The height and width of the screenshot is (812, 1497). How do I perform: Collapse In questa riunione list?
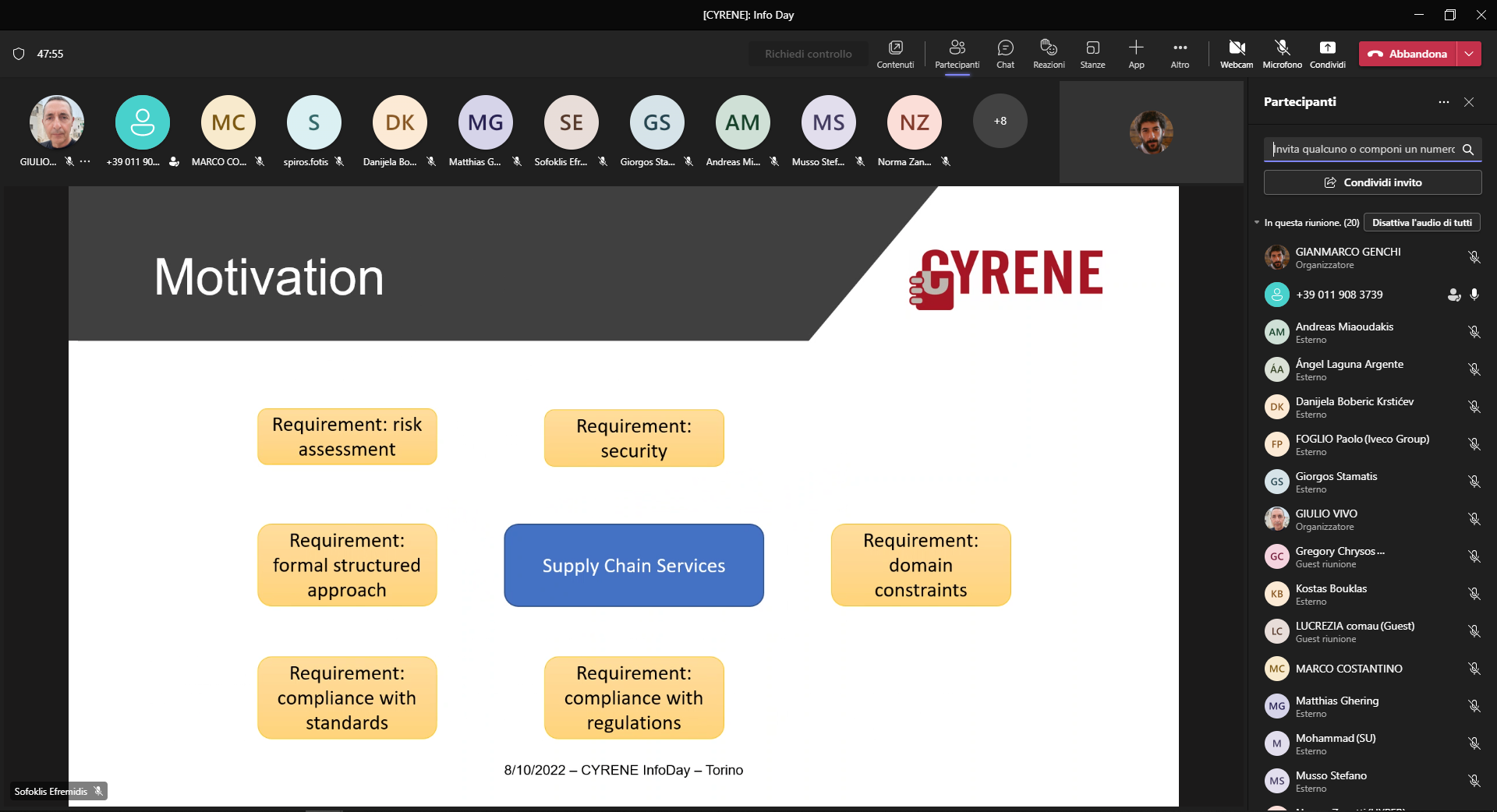click(x=1257, y=223)
